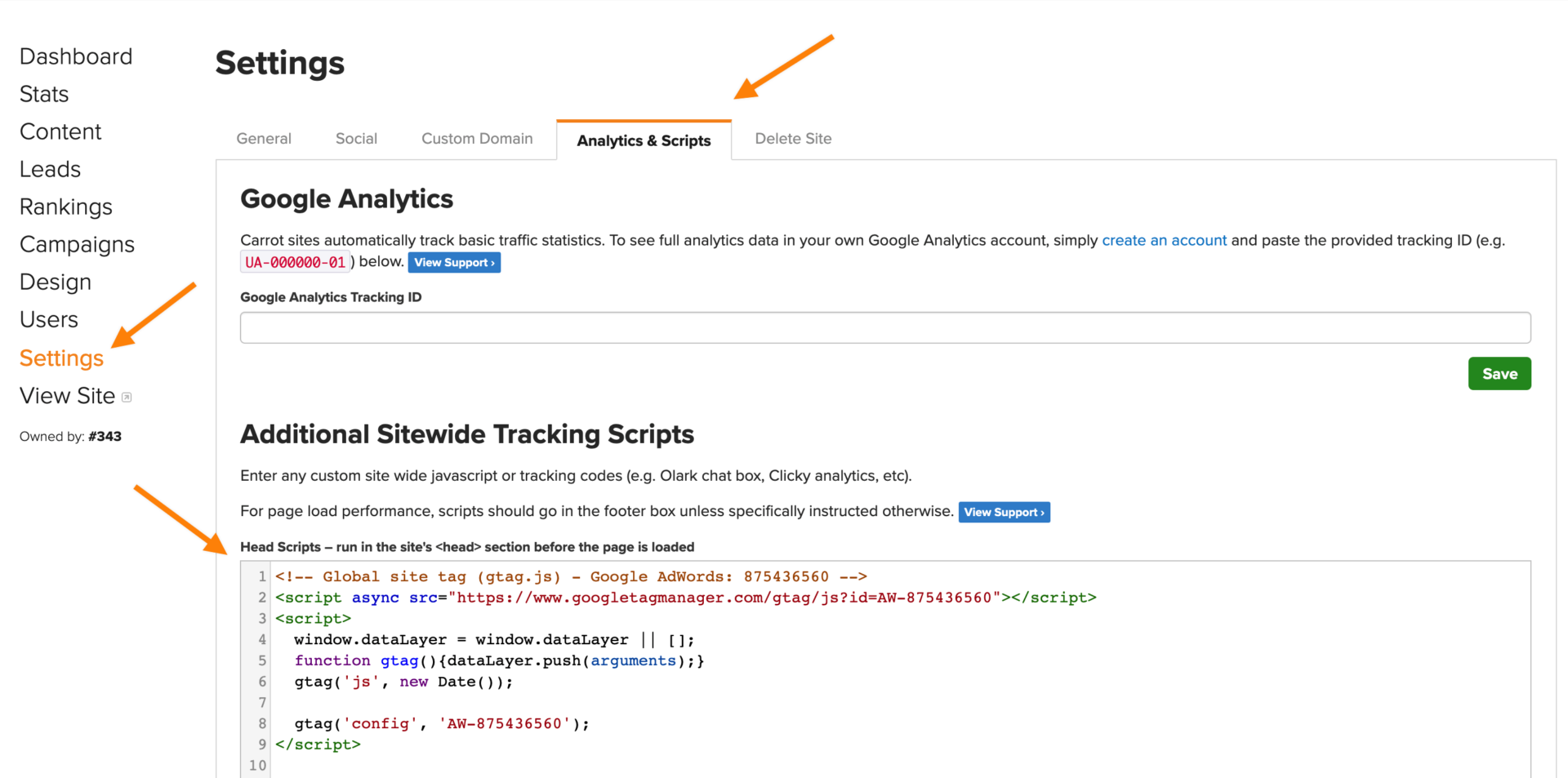Go to Stats in the sidebar

coord(44,94)
